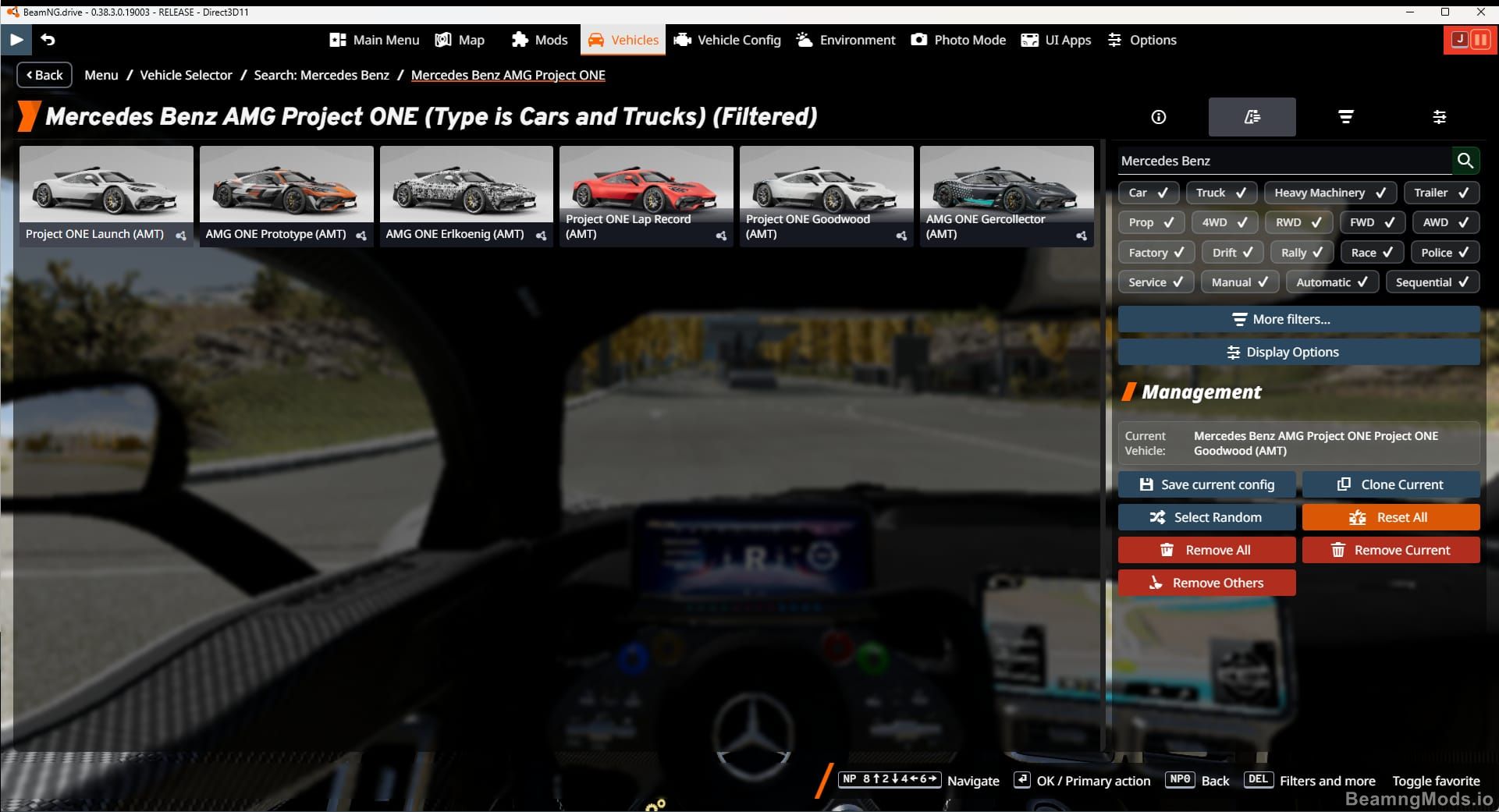
Task: Click the magnifier icon in the search field
Action: [x=1466, y=161]
